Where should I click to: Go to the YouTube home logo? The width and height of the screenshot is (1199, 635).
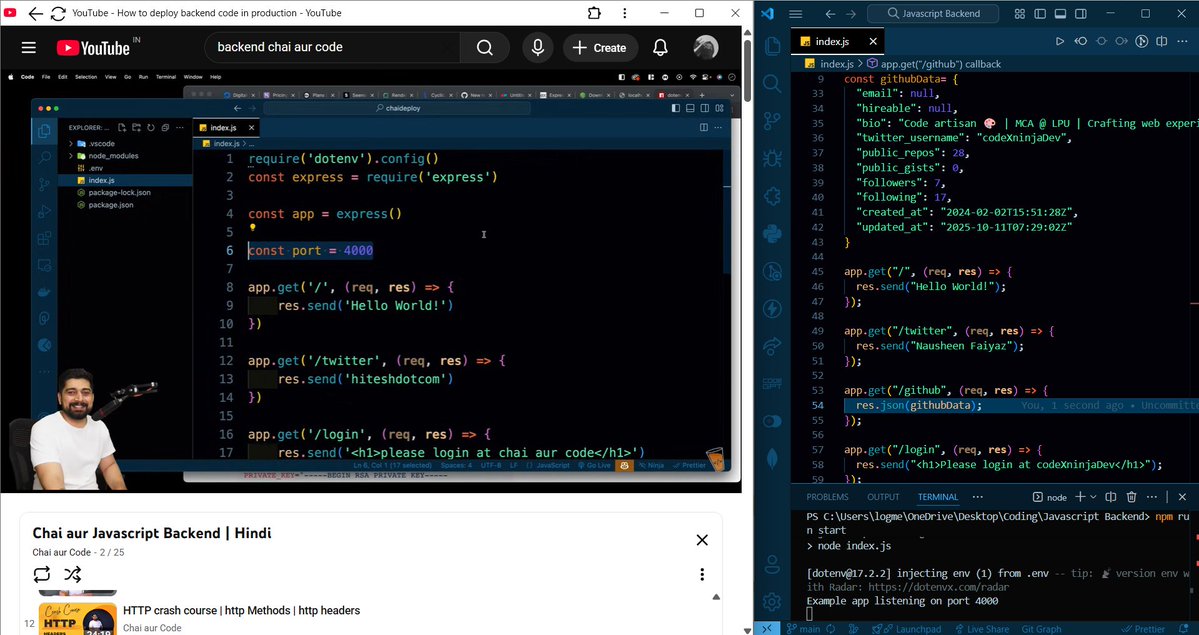click(93, 47)
